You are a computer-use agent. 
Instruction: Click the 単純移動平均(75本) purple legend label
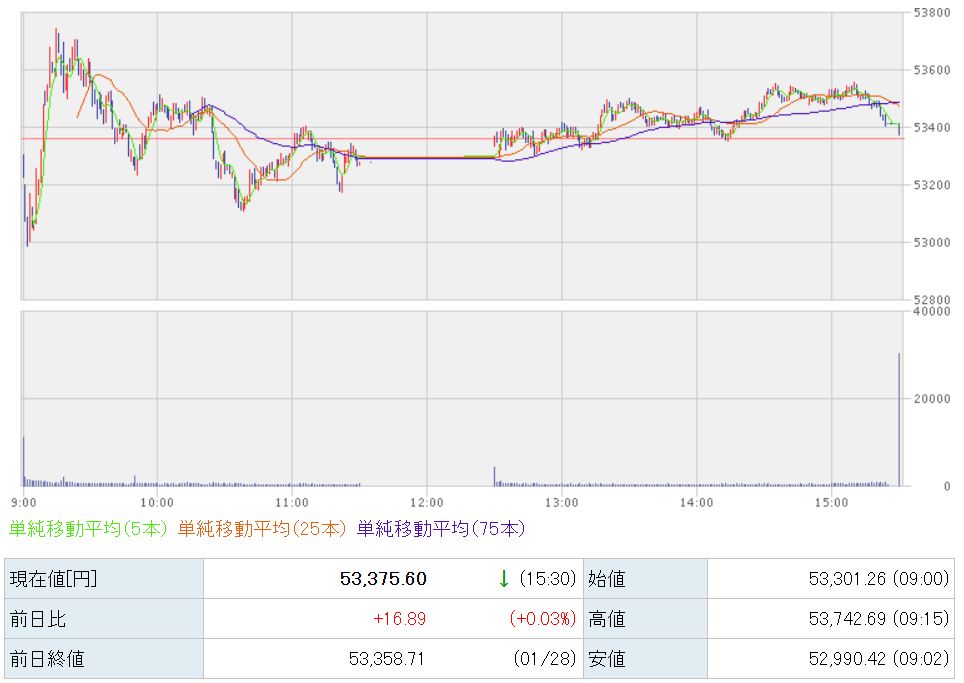point(441,529)
